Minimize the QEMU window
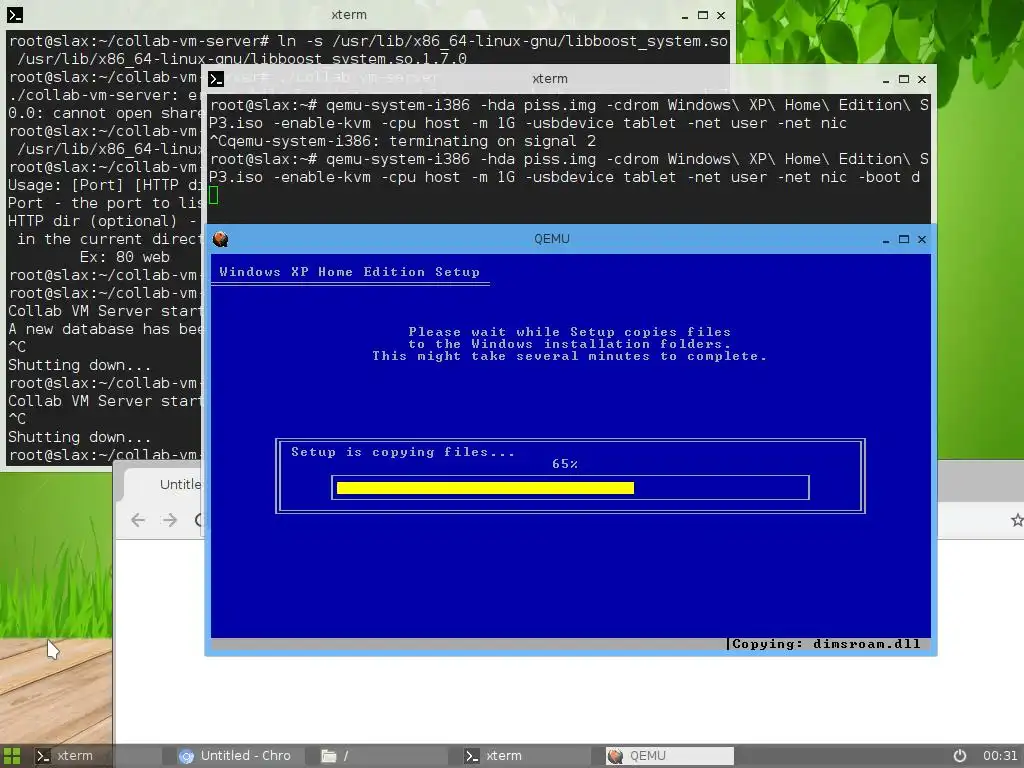This screenshot has width=1024, height=768. tap(886, 240)
